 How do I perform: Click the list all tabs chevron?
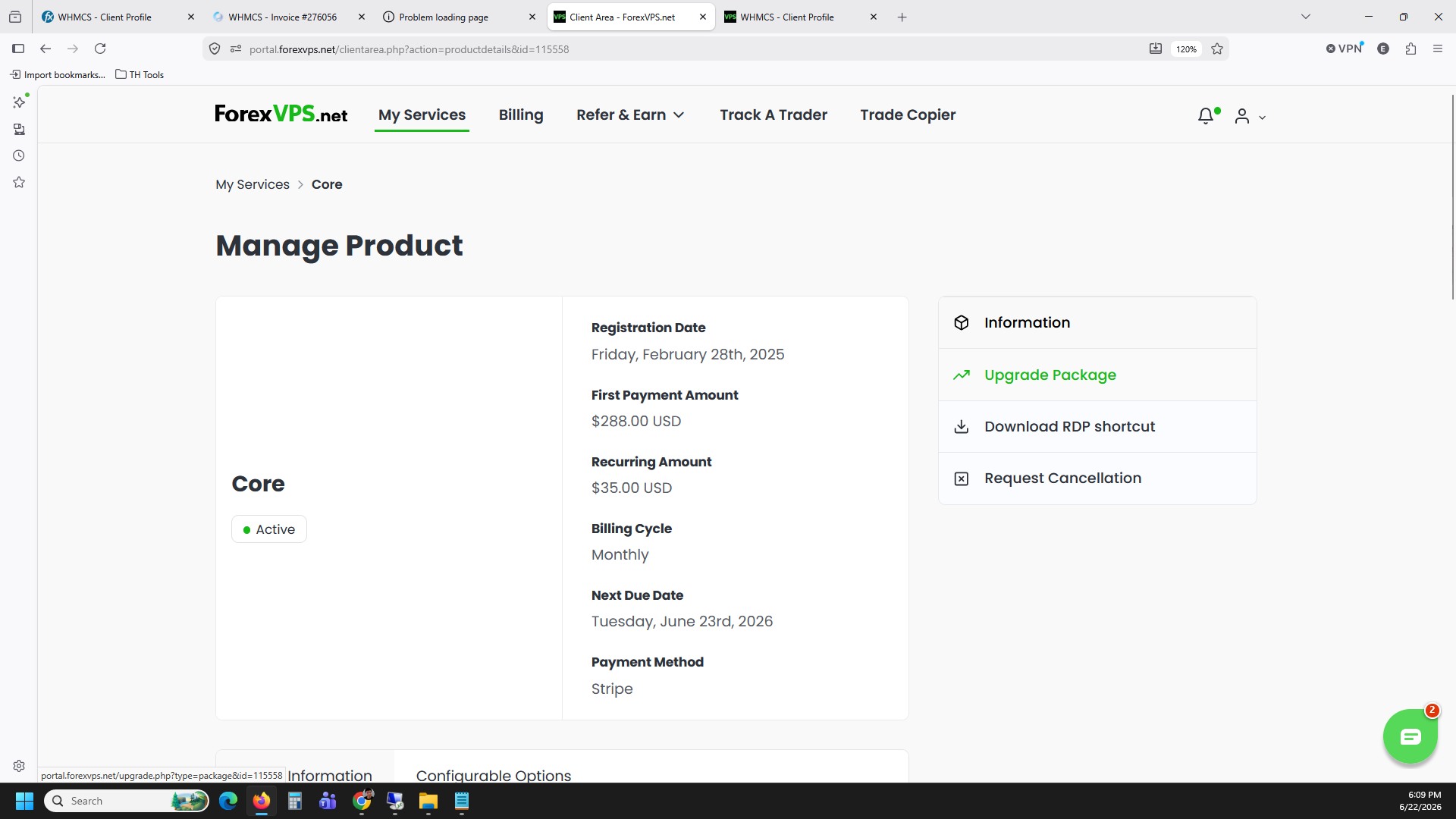1305,17
